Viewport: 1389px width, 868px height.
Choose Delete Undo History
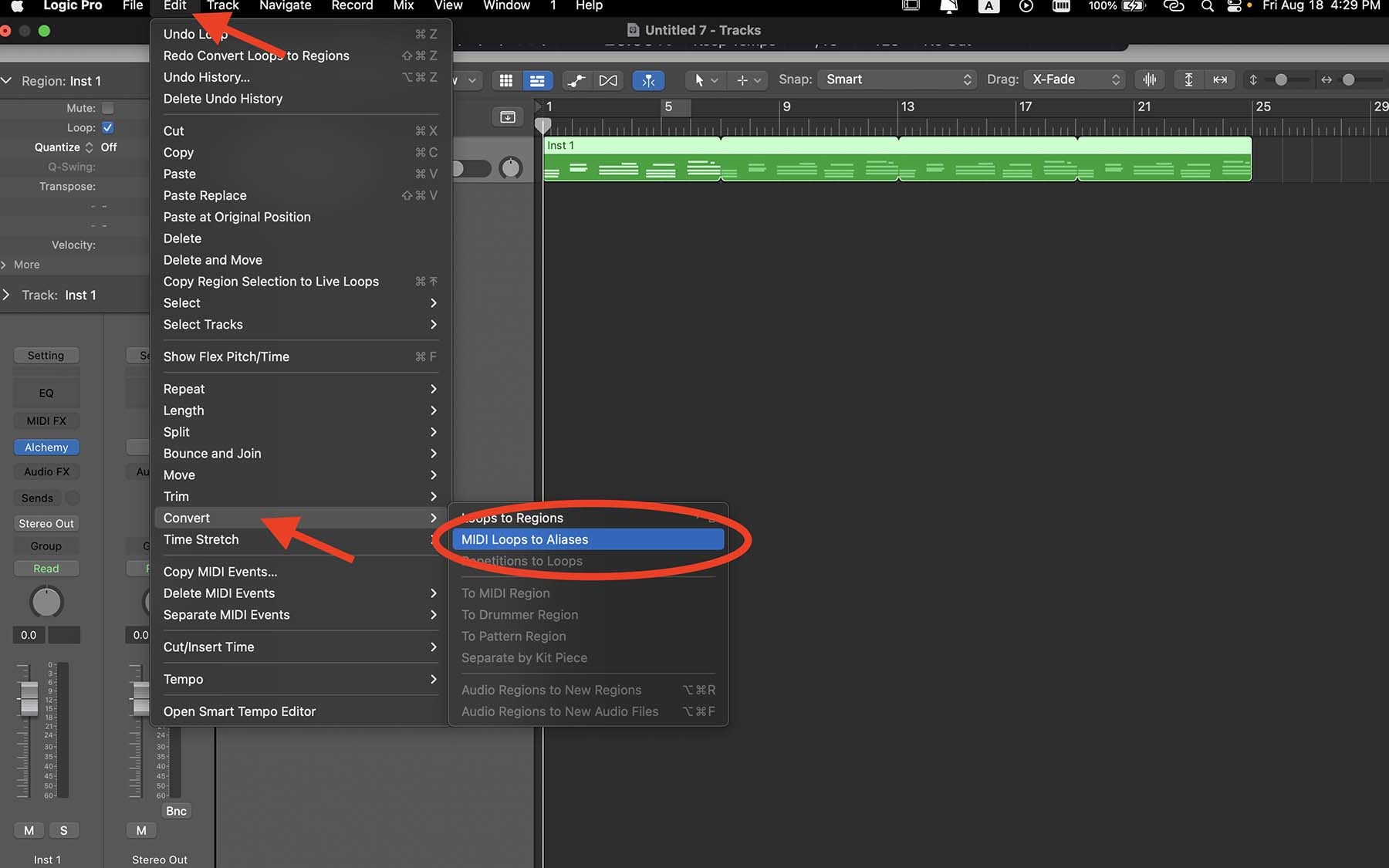pyautogui.click(x=299, y=99)
